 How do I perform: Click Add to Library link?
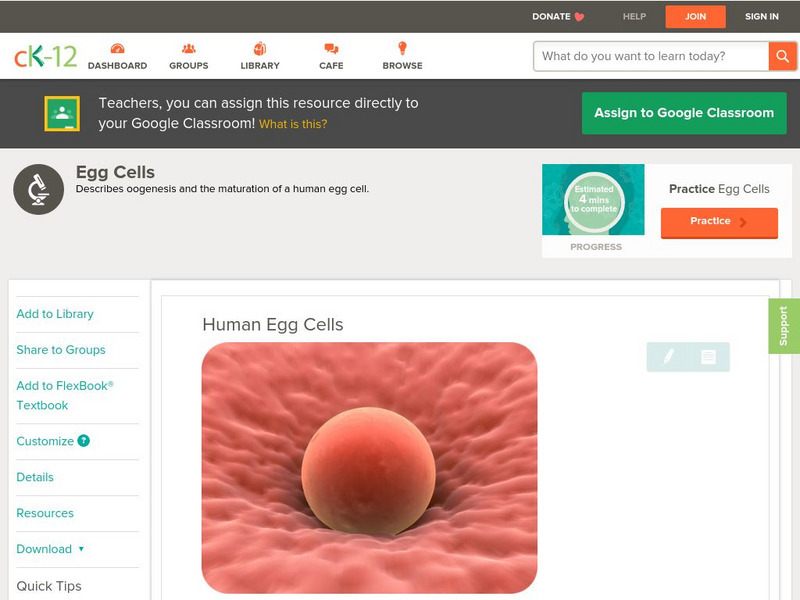(x=55, y=314)
